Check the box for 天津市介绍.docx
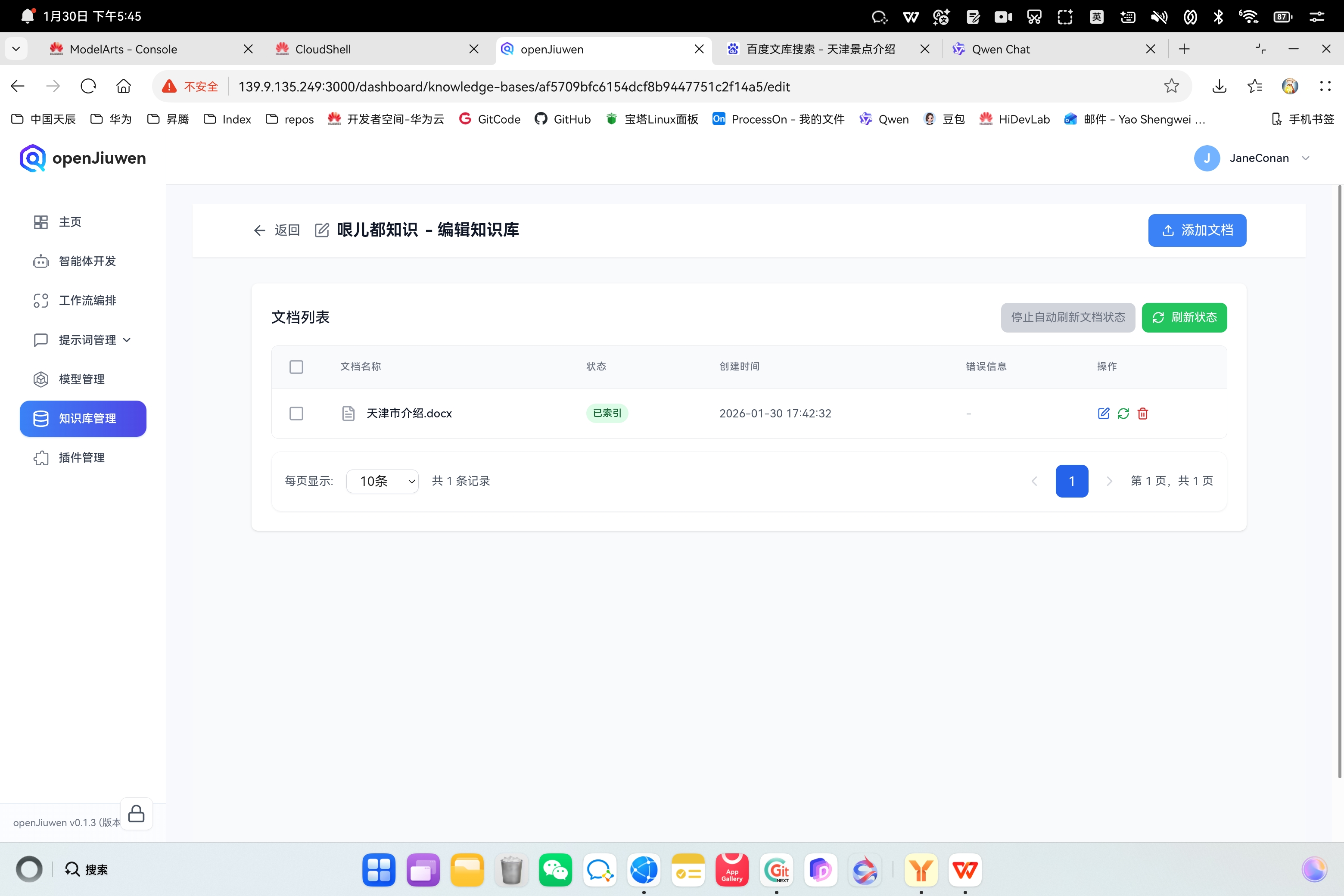The image size is (1344, 896). pos(296,413)
